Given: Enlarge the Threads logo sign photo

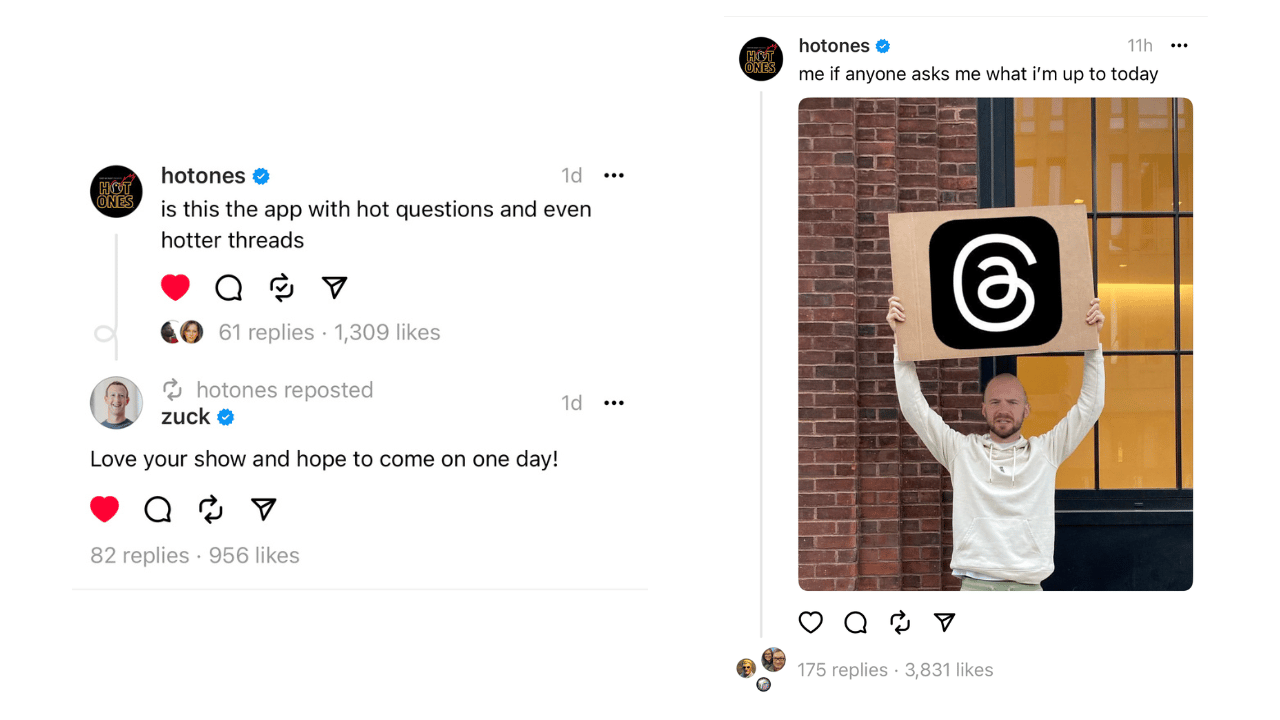Looking at the screenshot, I should (x=995, y=343).
